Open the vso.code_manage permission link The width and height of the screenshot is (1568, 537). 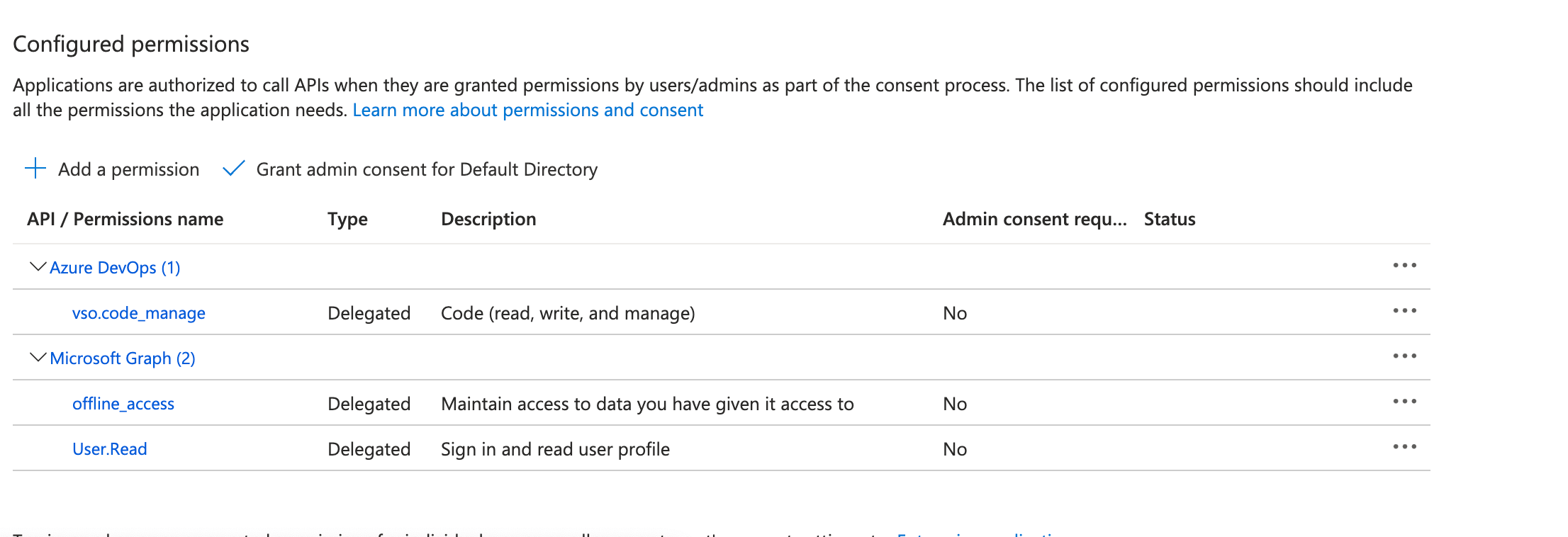(x=139, y=313)
